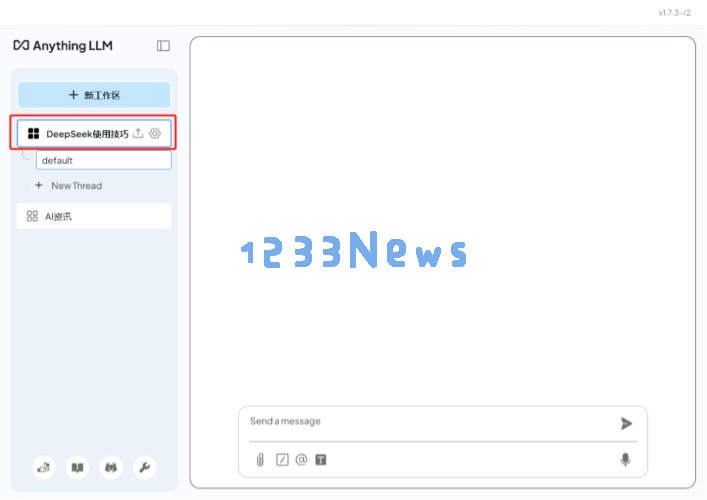
Task: Open settings wrench icon
Action: (144, 468)
